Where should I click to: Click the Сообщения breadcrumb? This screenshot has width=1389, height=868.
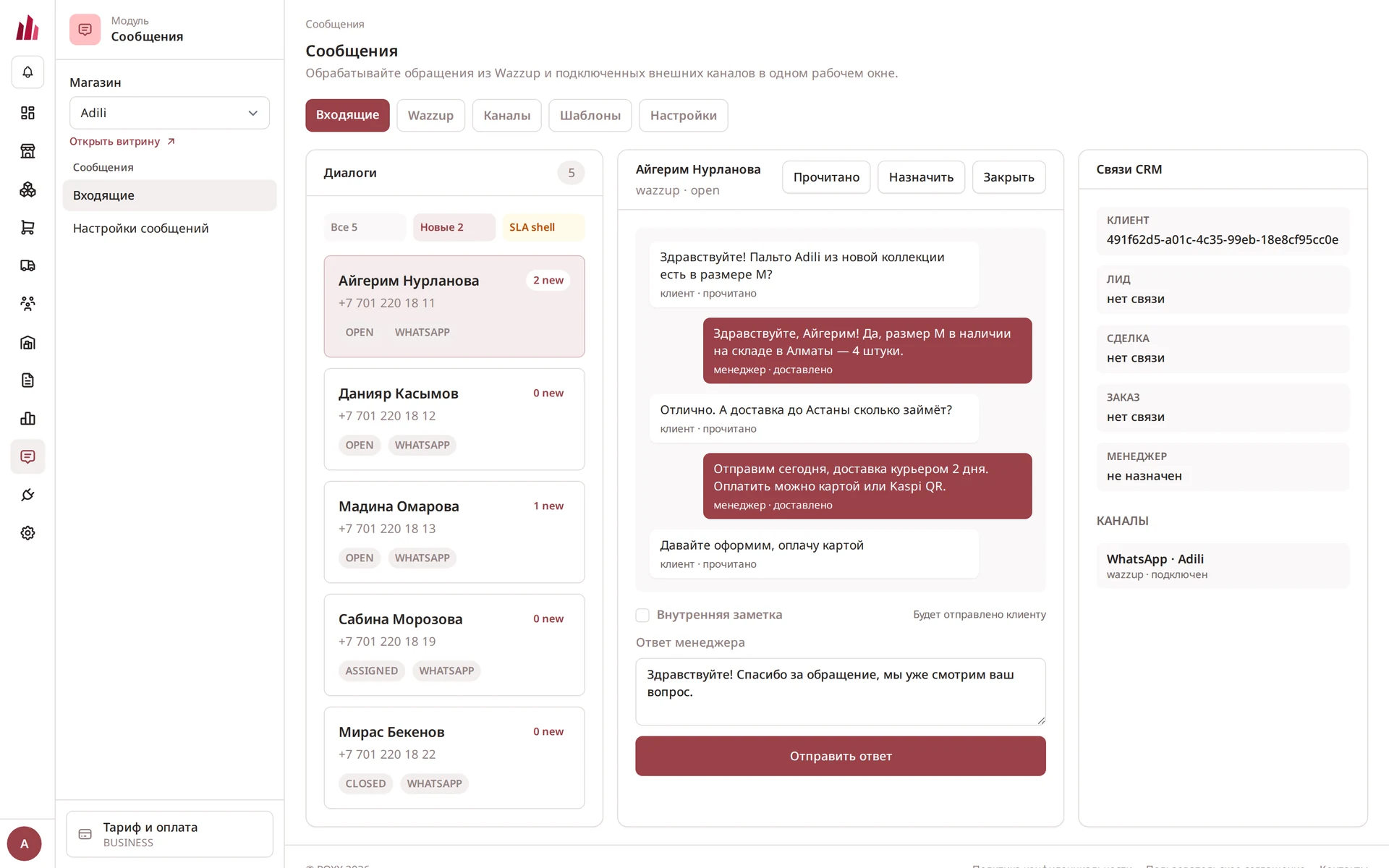pos(334,25)
